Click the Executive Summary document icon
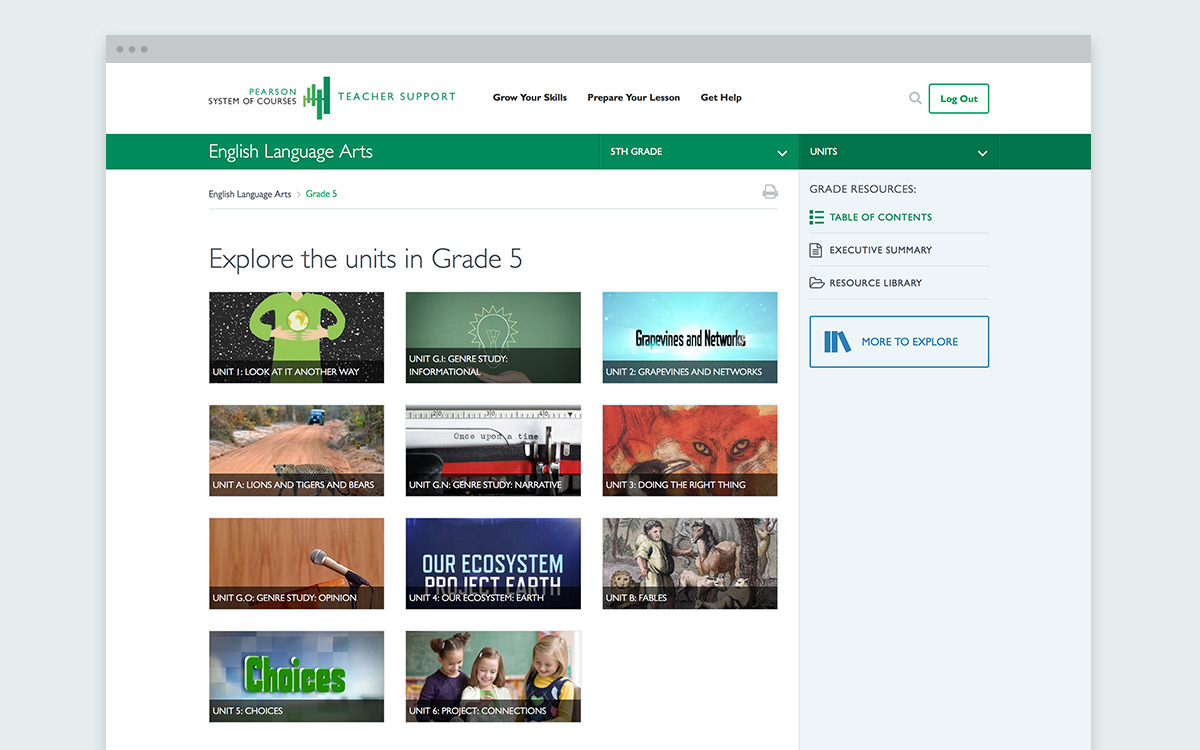The image size is (1200, 750). tap(817, 250)
